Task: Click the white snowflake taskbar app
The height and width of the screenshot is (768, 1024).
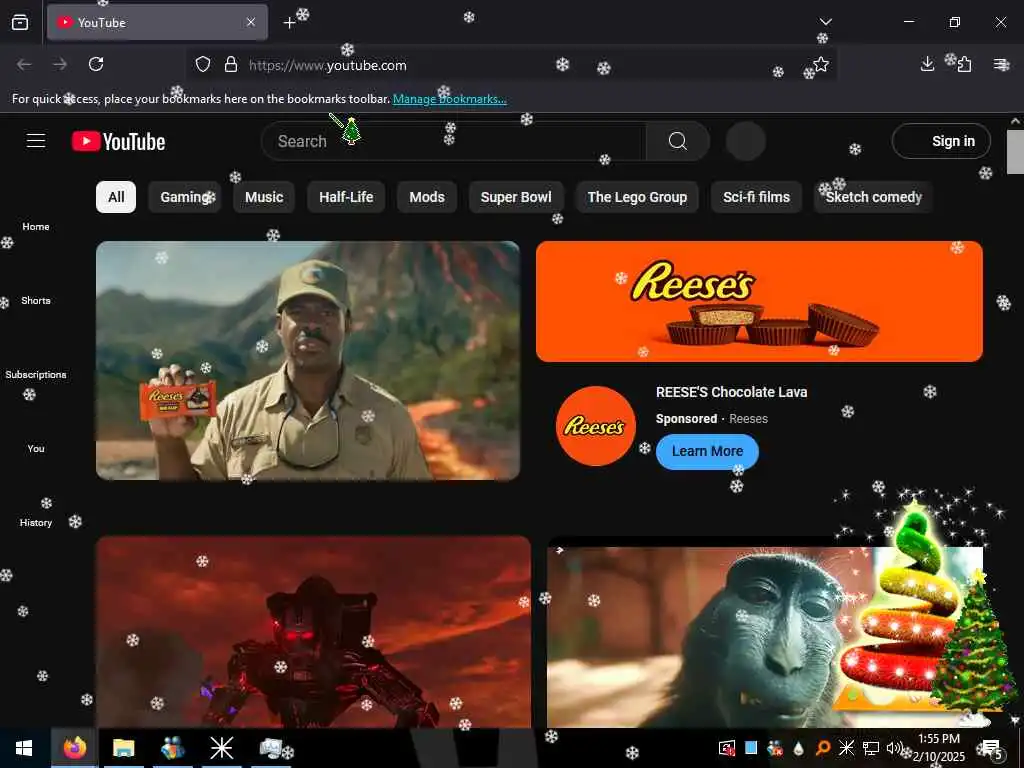Action: [221, 748]
